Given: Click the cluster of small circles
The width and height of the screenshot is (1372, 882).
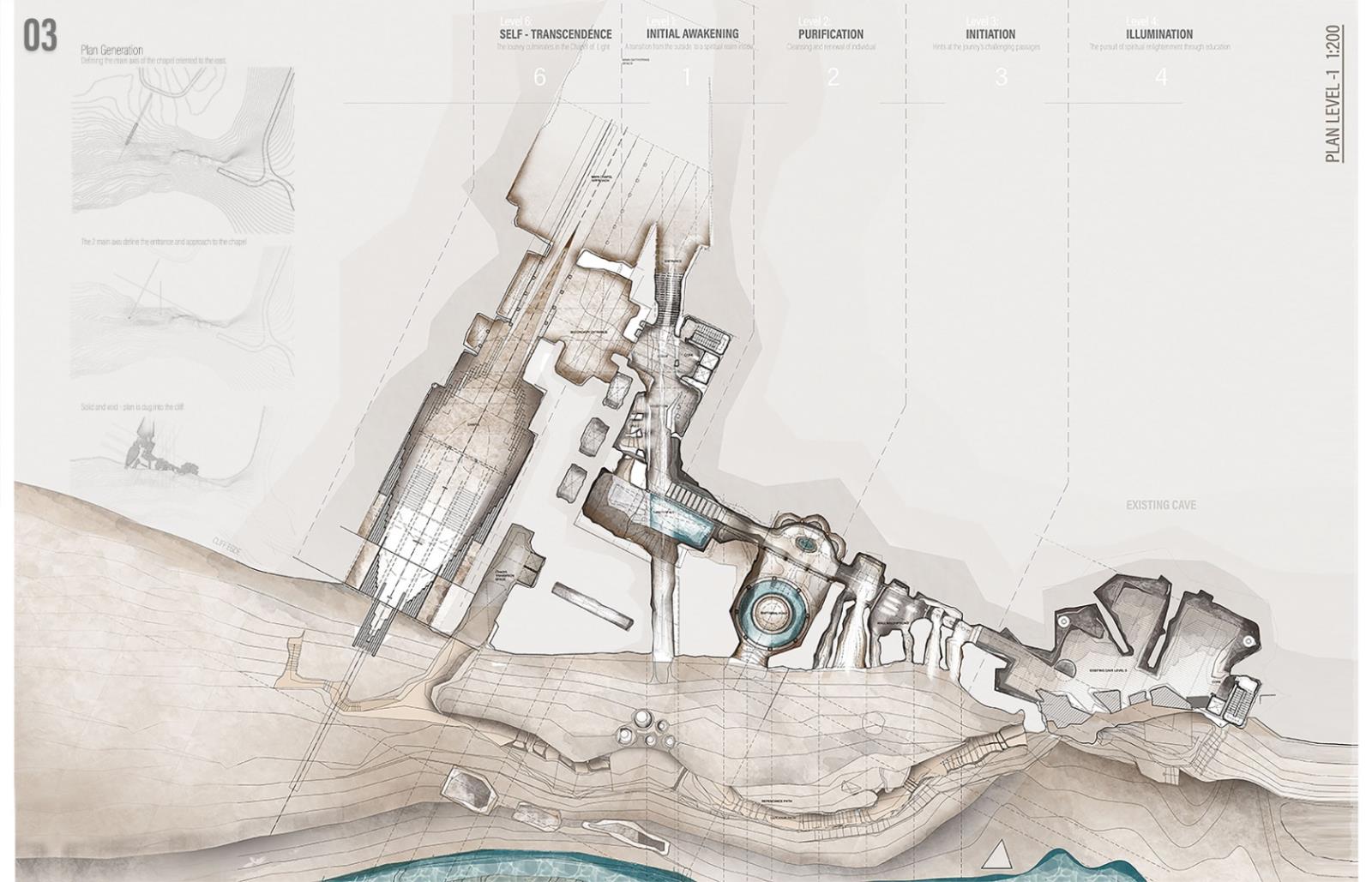Looking at the screenshot, I should click(646, 729).
